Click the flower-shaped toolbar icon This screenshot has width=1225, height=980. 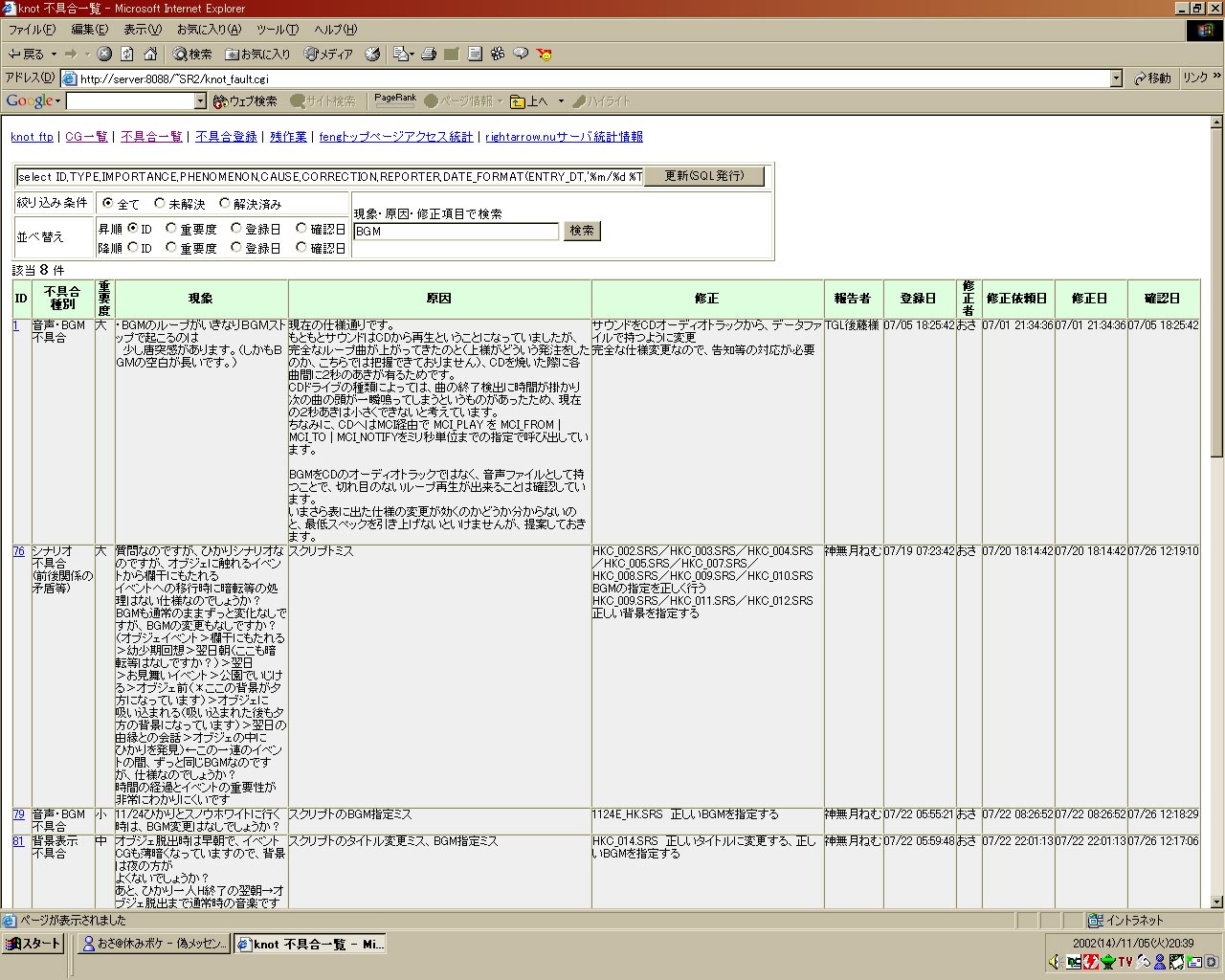coord(498,55)
